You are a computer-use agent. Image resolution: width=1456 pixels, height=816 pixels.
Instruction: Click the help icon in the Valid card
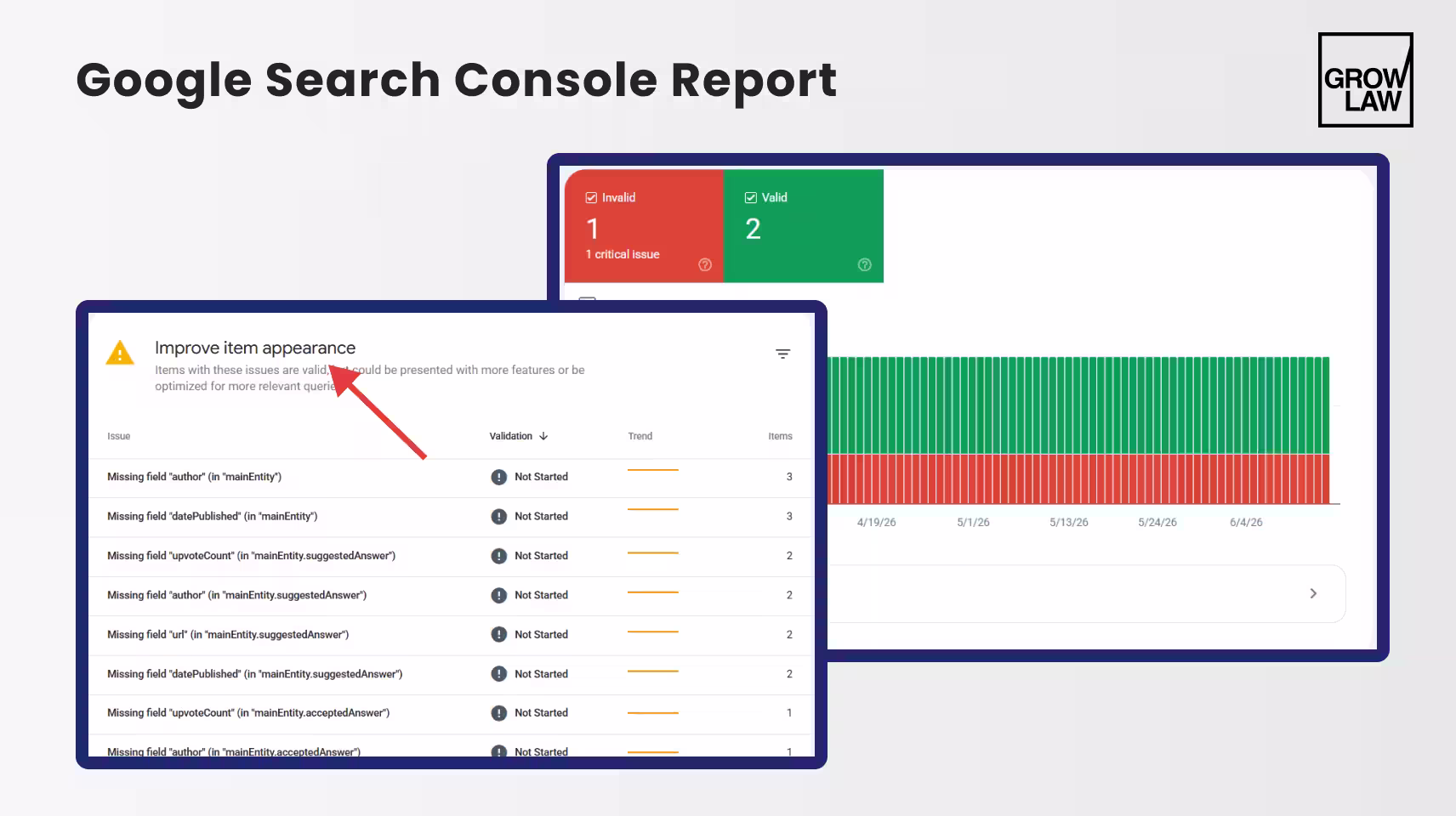coord(865,264)
